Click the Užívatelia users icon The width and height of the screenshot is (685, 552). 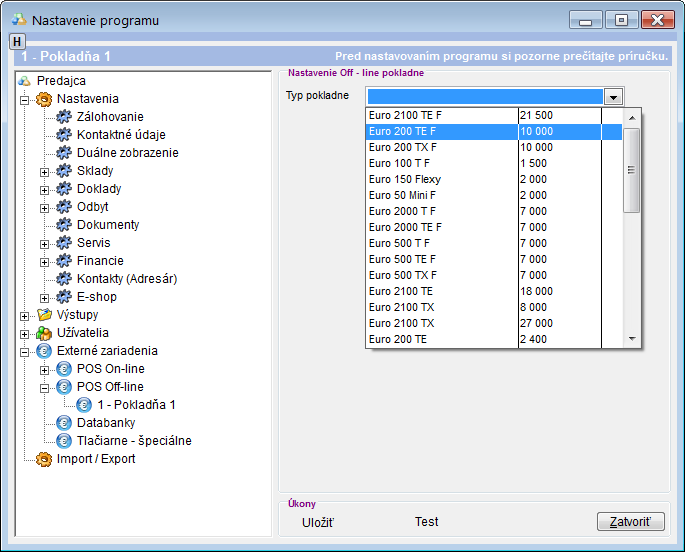(44, 333)
